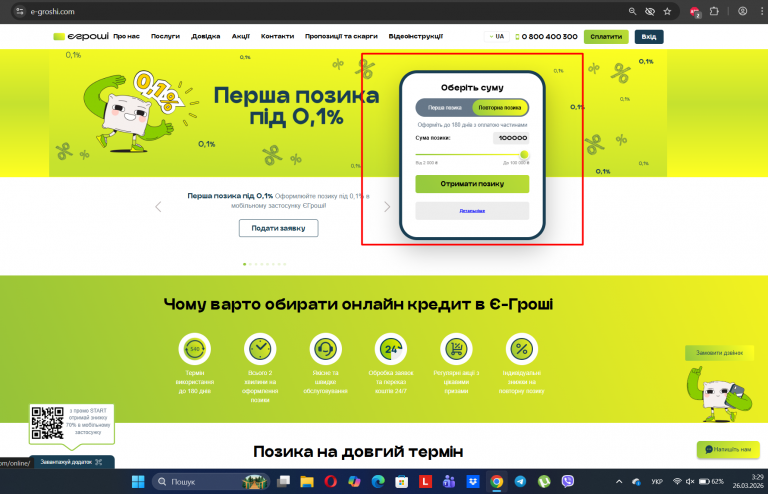Image resolution: width=768 pixels, height=494 pixels.
Task: Expand the UA language dropdown
Action: click(x=497, y=36)
